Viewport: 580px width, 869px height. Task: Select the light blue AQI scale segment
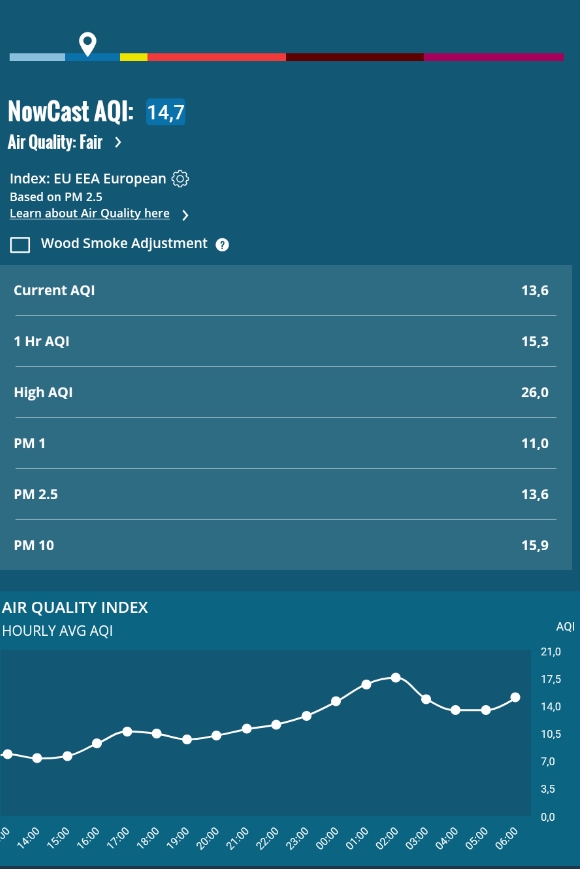[37, 57]
